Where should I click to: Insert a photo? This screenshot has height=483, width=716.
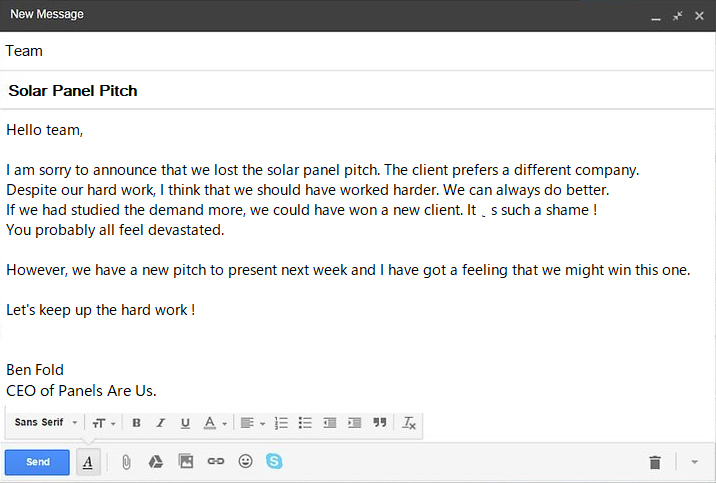(x=185, y=462)
